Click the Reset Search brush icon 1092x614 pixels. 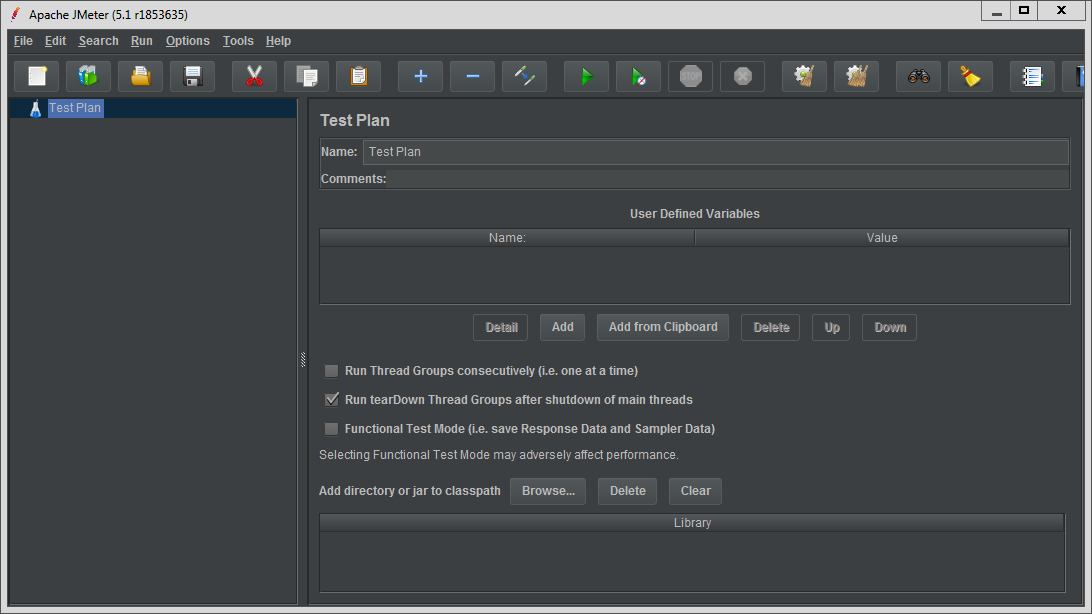click(x=970, y=76)
